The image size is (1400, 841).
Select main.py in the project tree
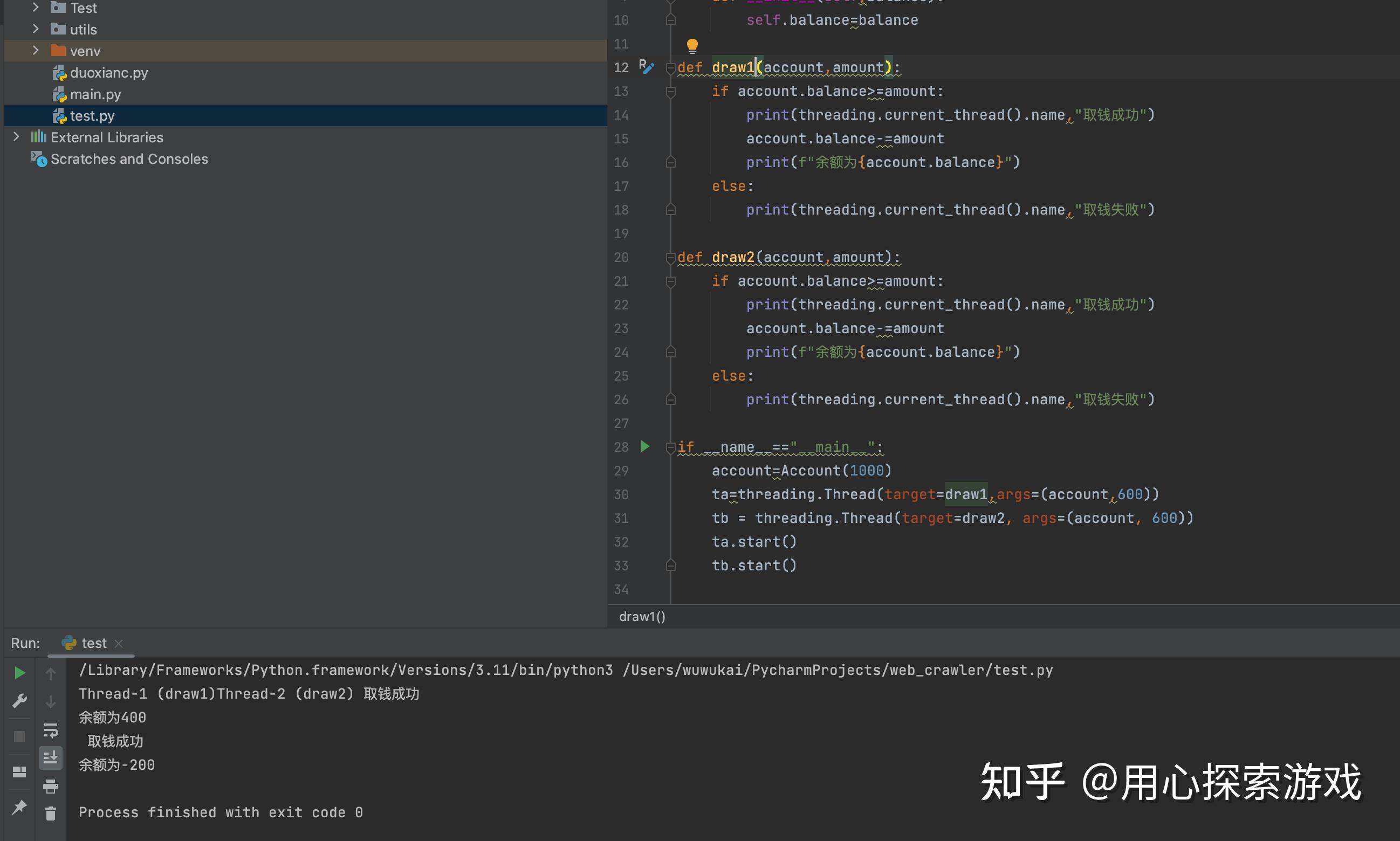[95, 94]
